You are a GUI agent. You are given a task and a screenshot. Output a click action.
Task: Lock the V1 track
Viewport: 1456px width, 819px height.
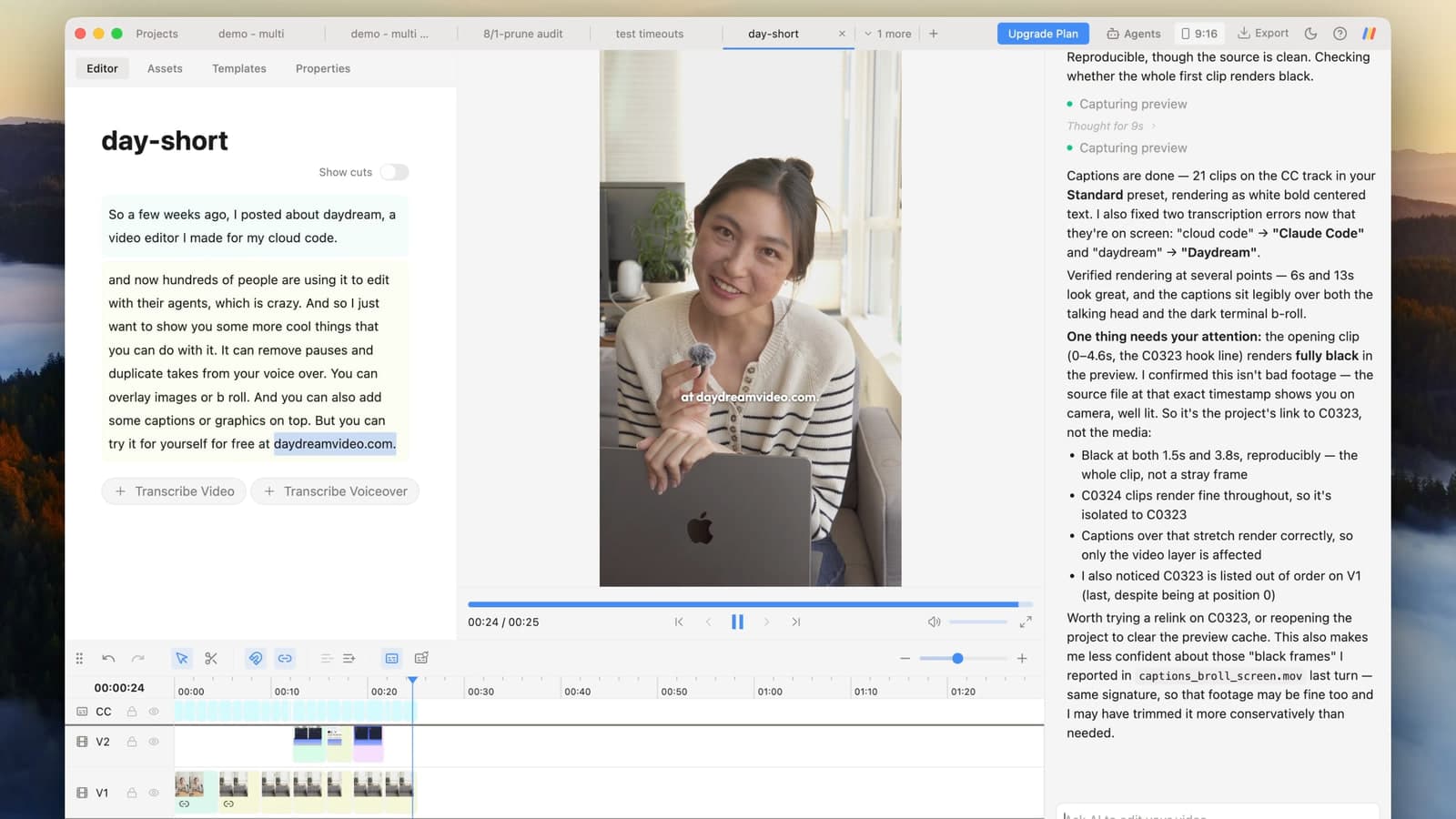(132, 793)
